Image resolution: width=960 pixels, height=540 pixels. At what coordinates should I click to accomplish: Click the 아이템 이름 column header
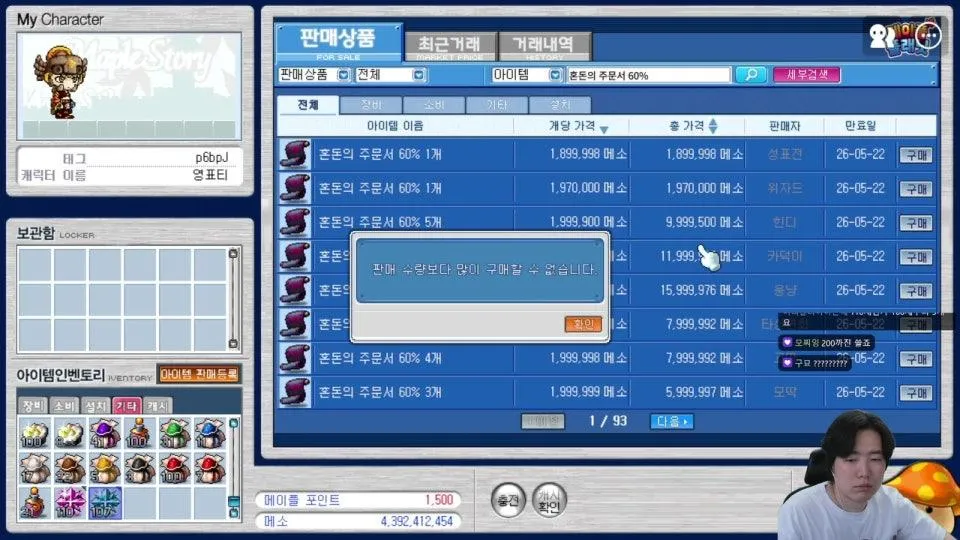395,126
